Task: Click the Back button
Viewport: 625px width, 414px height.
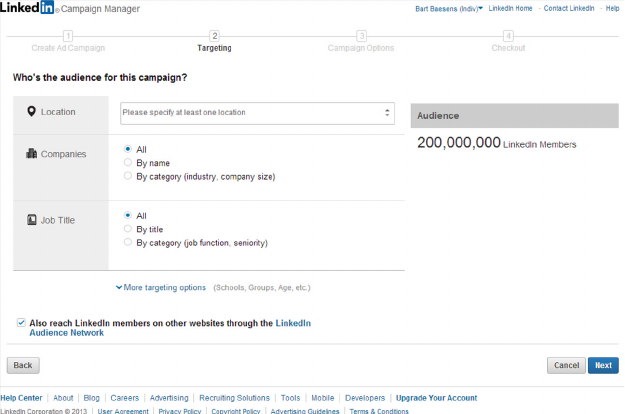Action: point(23,365)
